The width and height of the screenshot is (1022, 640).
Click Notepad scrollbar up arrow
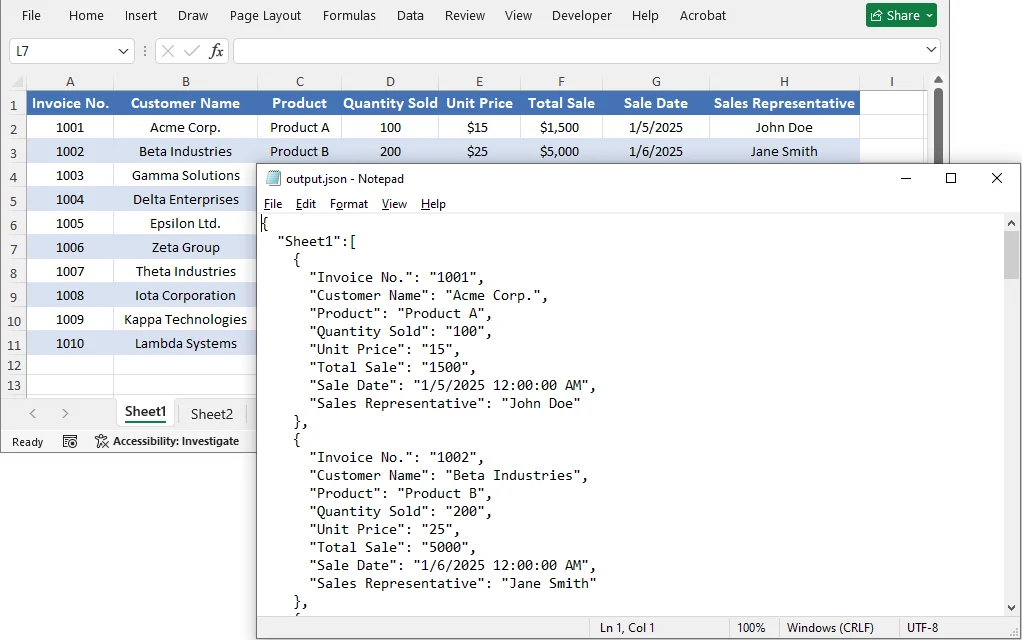pos(1011,223)
